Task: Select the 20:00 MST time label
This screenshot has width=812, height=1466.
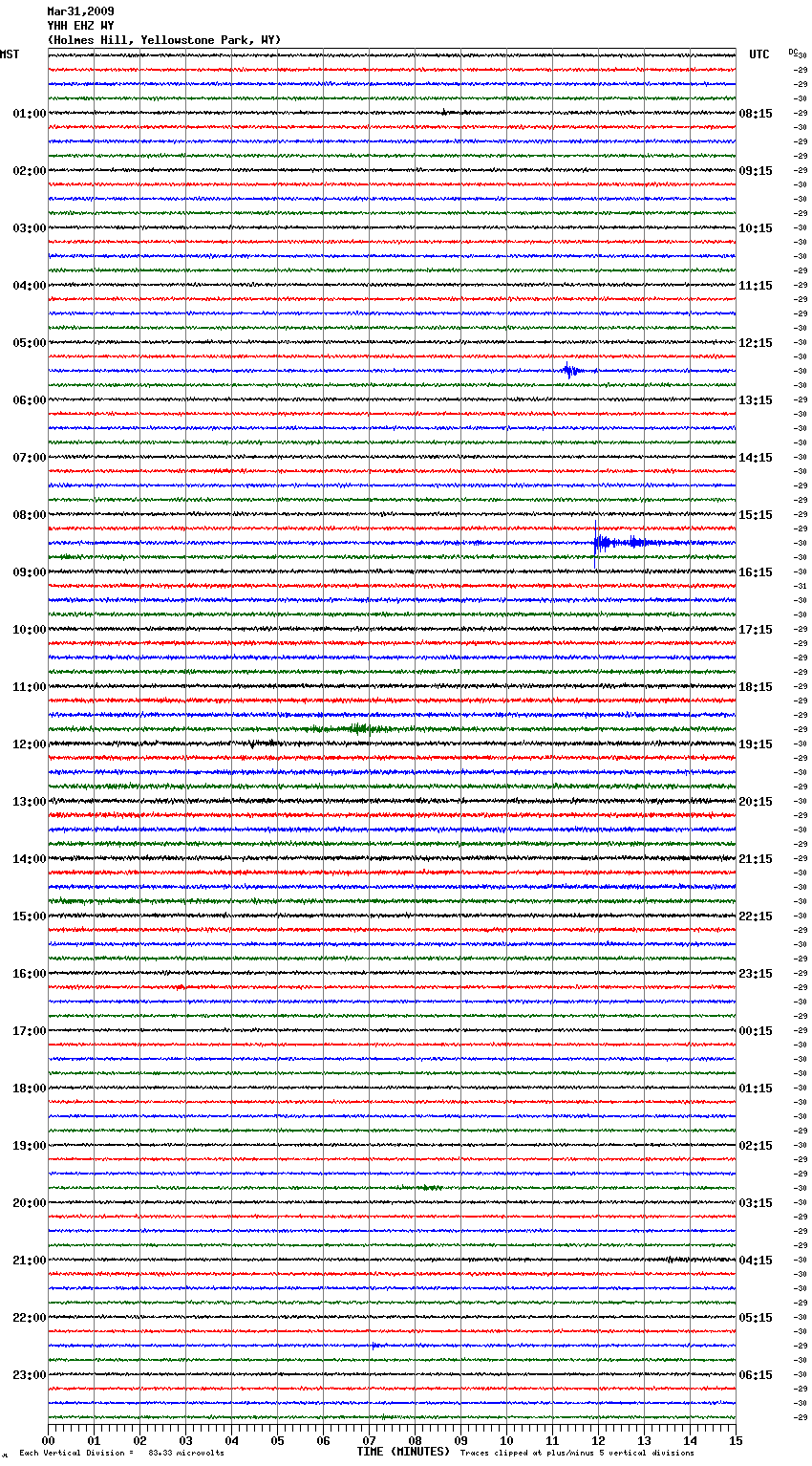Action: 30,1203
